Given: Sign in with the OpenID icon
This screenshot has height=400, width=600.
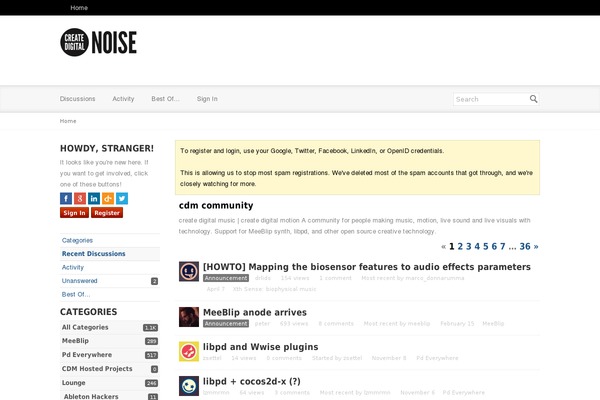Looking at the screenshot, I should click(108, 198).
